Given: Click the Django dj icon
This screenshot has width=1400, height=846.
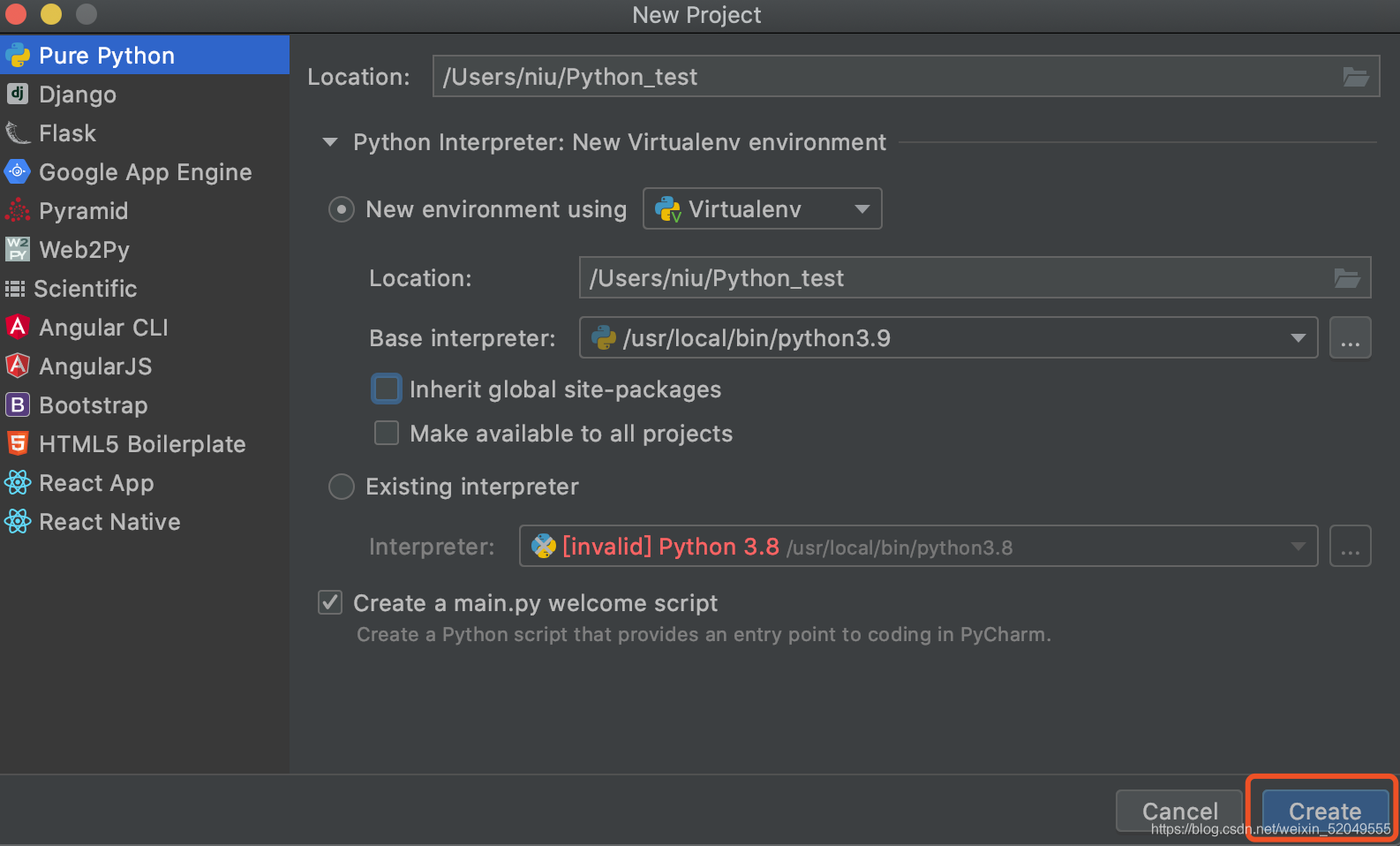Looking at the screenshot, I should click(18, 94).
